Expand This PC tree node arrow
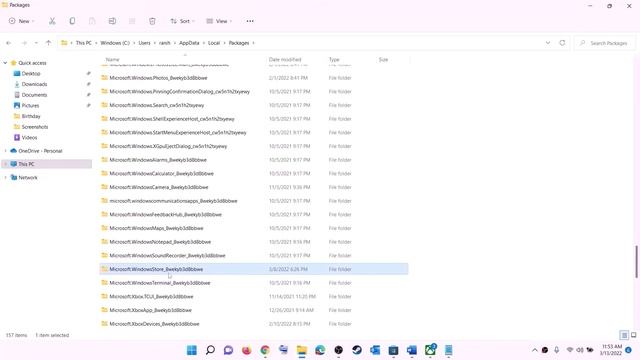The height and width of the screenshot is (360, 640). click(x=5, y=164)
